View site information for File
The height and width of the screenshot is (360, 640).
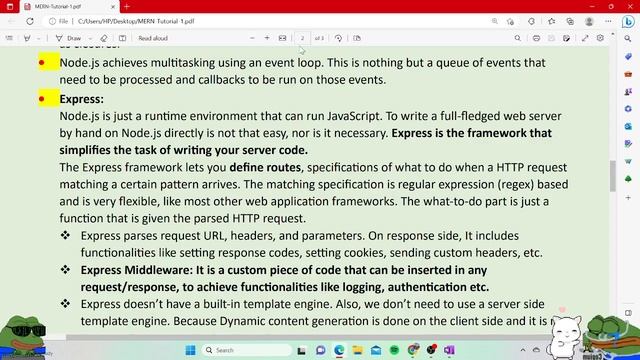click(58, 21)
